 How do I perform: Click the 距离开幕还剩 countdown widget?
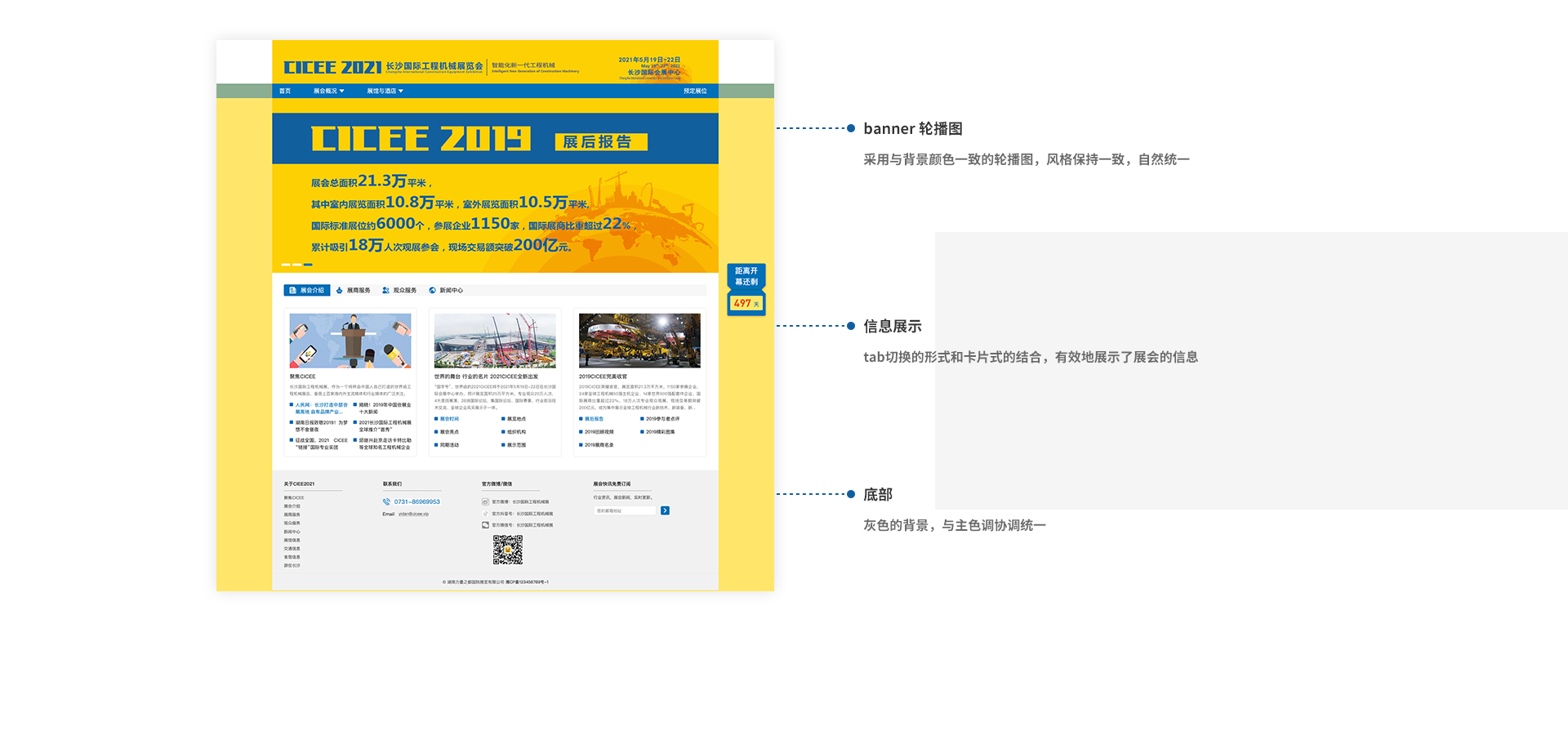click(746, 289)
